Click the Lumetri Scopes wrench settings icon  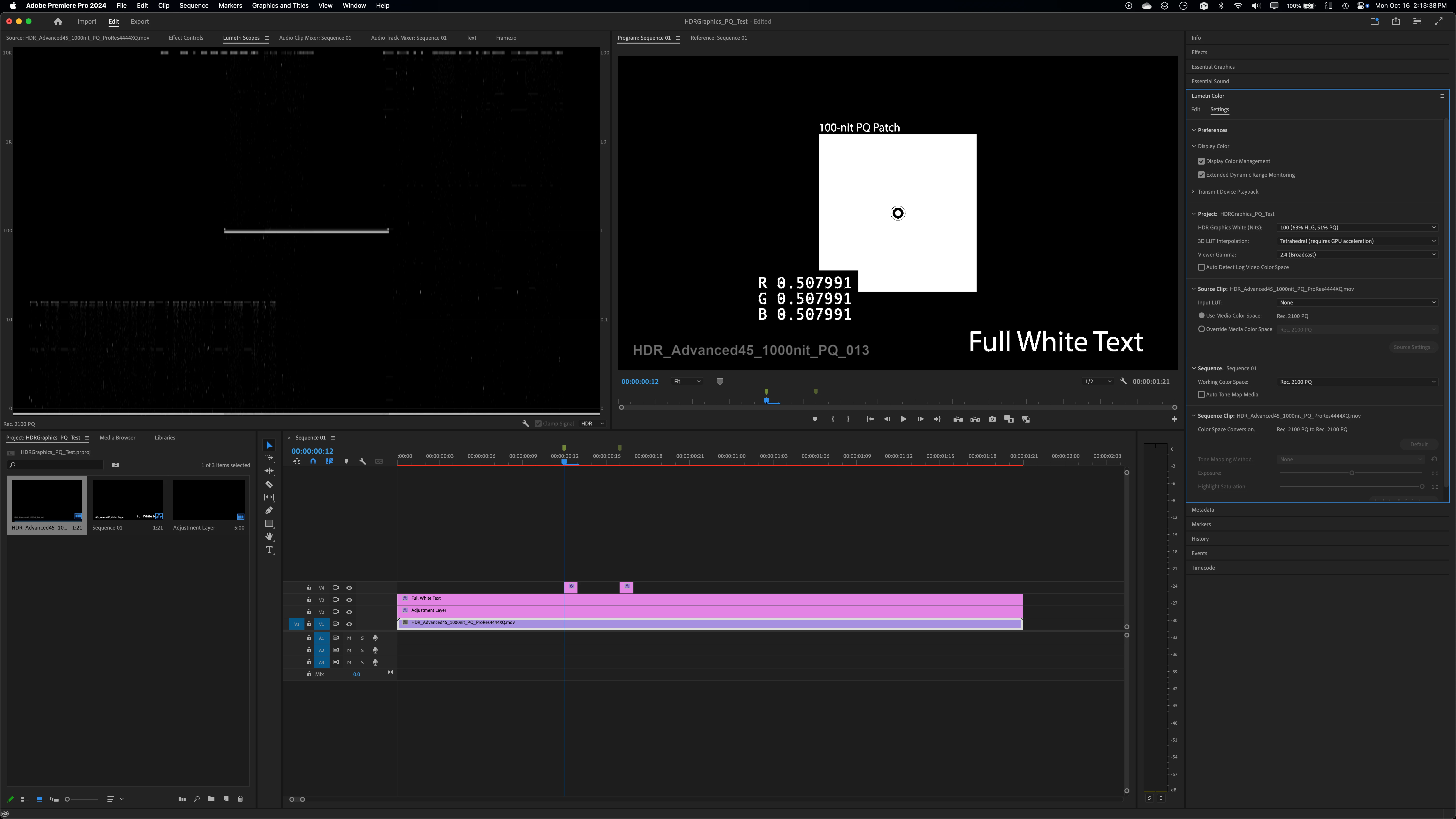click(x=525, y=423)
